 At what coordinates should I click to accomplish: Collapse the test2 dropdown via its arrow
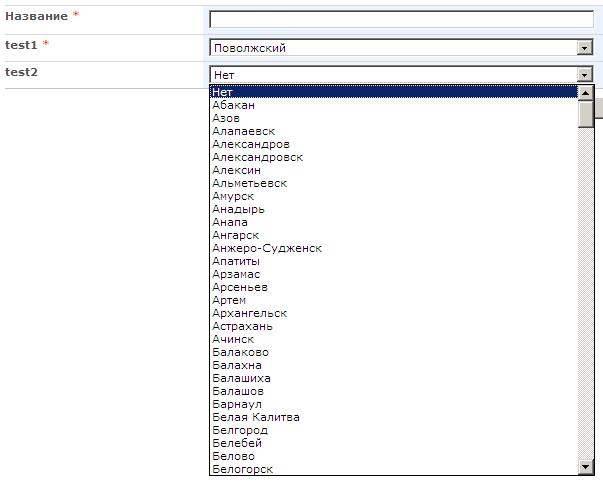[585, 74]
